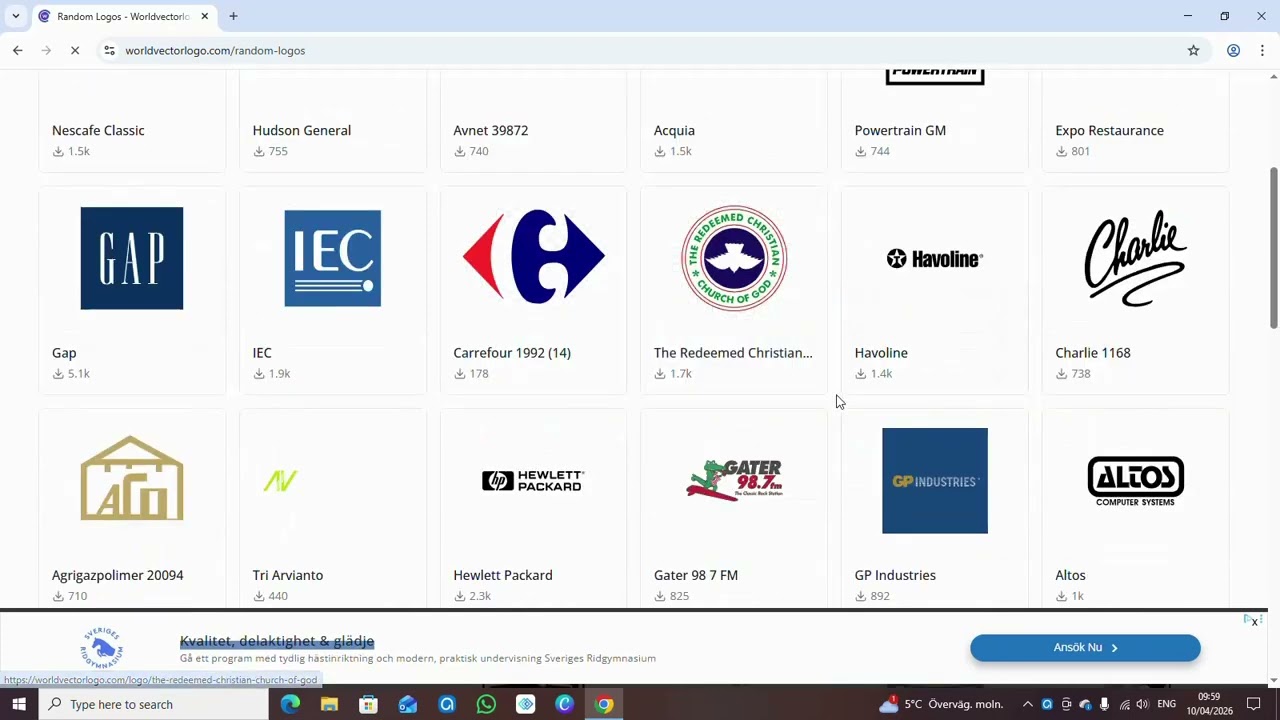
Task: Open Microsoft Store from the taskbar
Action: pyautogui.click(x=368, y=704)
